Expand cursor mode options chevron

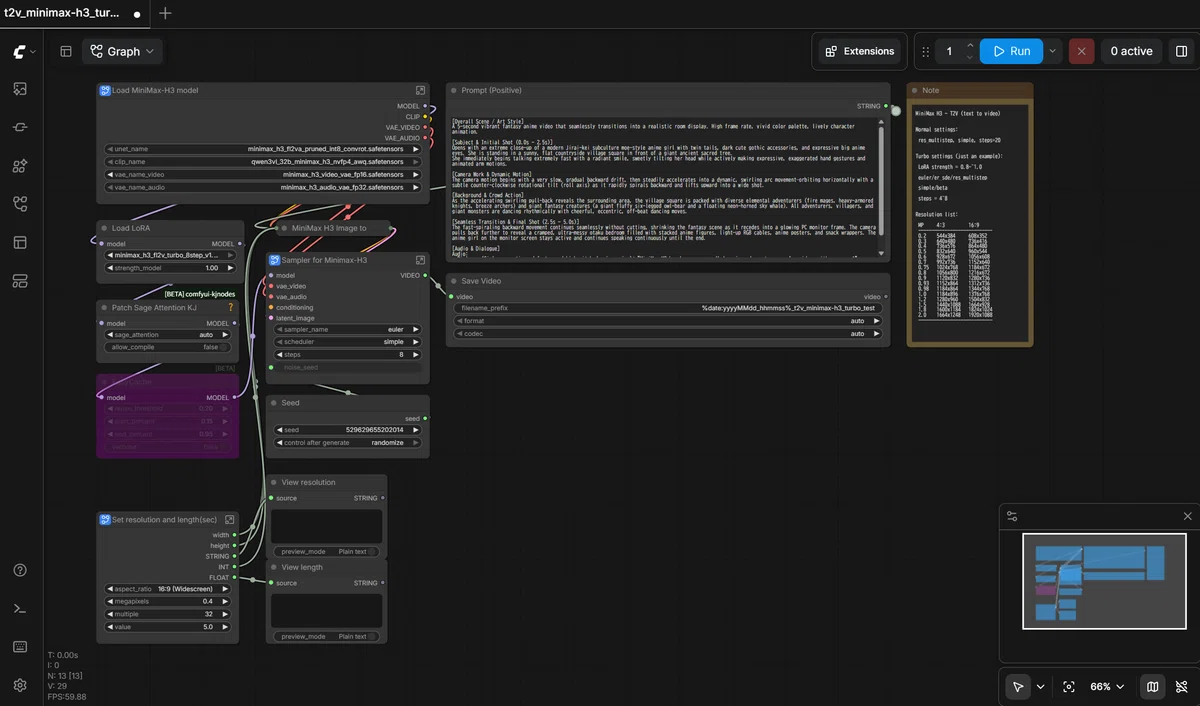(1040, 687)
